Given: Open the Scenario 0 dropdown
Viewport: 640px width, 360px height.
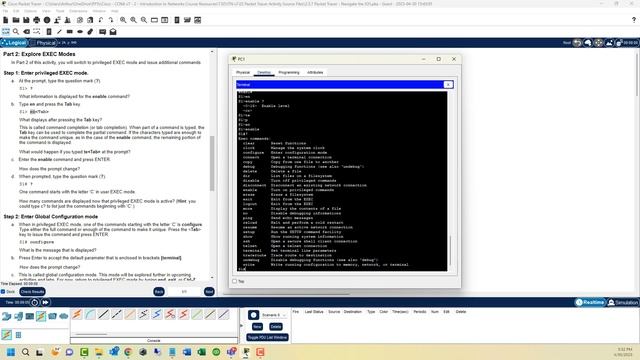Looking at the screenshot, I should pos(274,315).
